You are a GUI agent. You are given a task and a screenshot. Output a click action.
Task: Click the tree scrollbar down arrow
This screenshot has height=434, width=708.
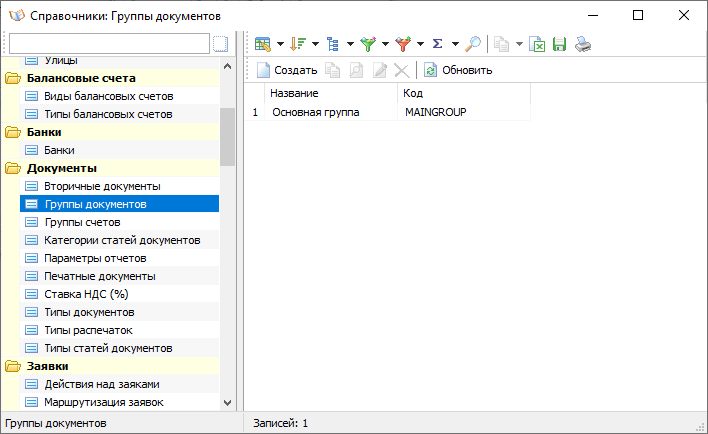pyautogui.click(x=228, y=402)
